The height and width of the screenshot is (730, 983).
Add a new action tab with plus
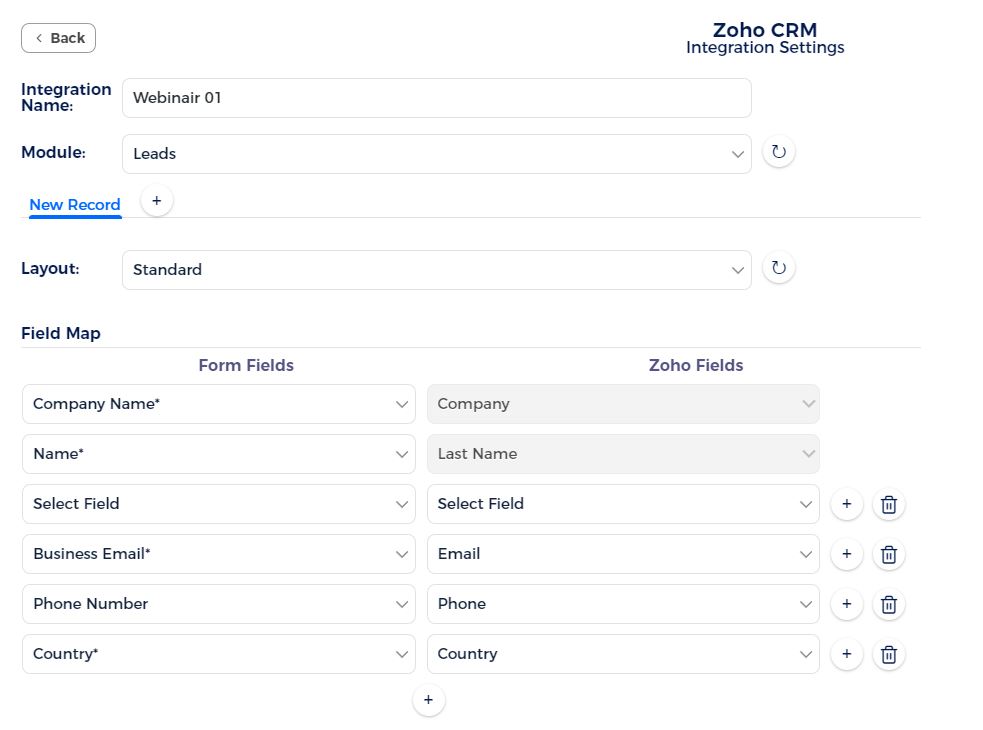157,201
